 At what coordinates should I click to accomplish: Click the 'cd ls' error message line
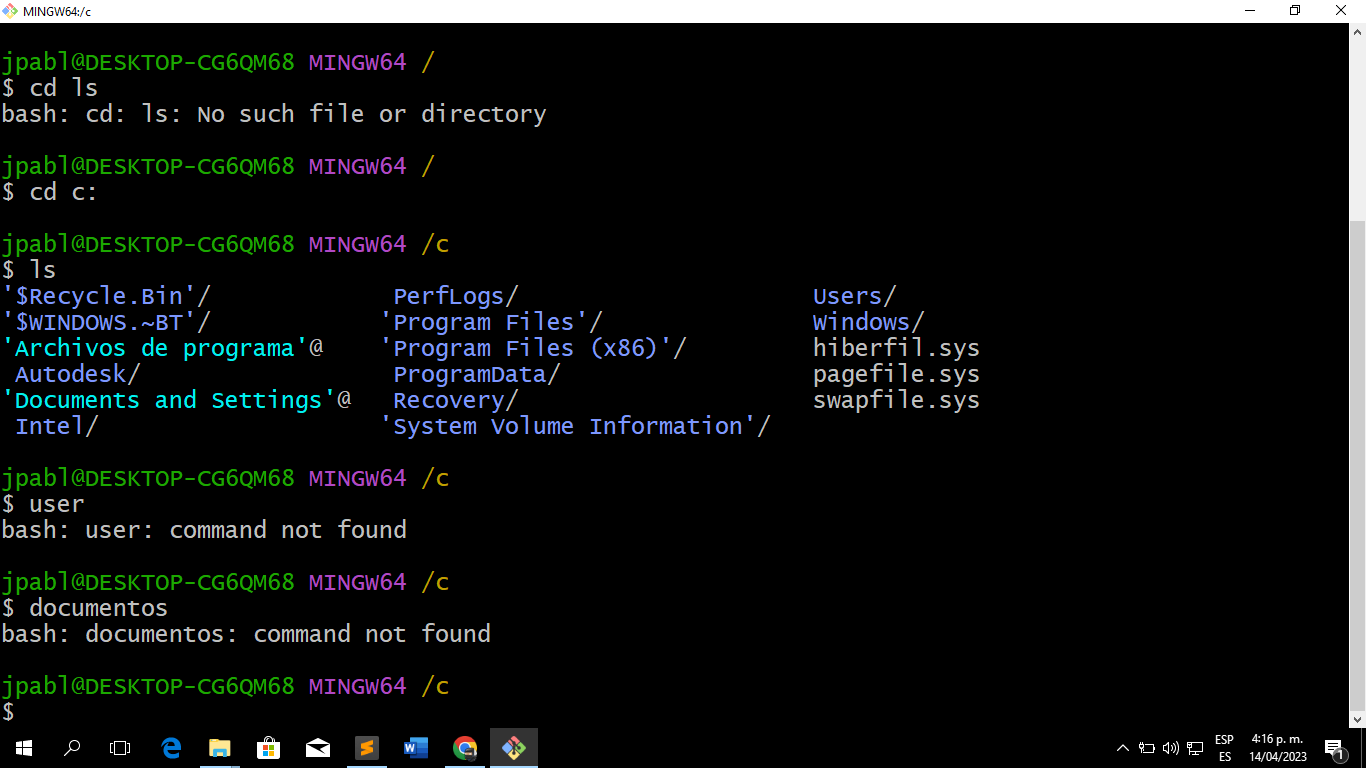coord(274,114)
